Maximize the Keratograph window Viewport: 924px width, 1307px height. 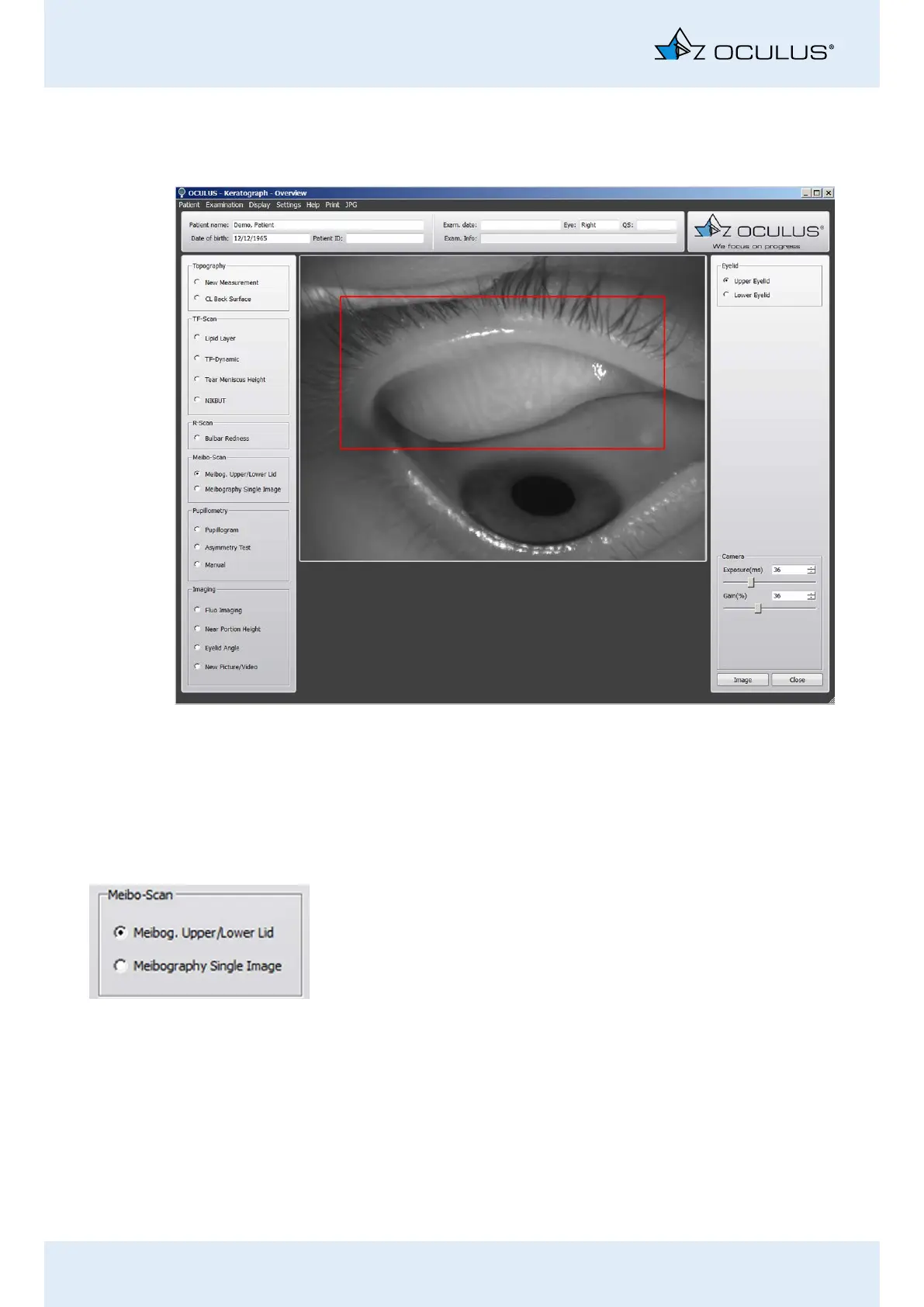point(817,192)
